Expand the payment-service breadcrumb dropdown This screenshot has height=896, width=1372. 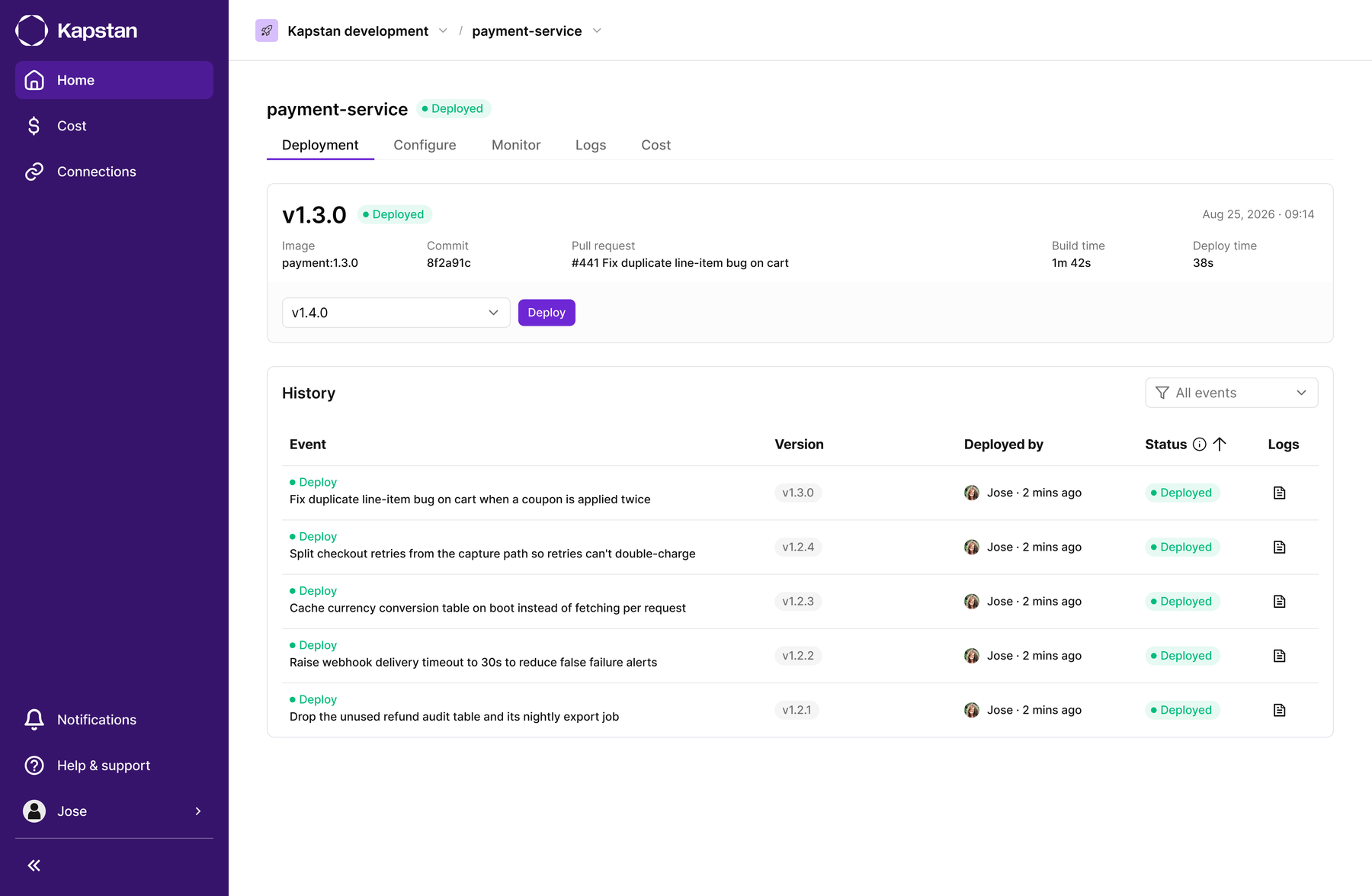(597, 31)
